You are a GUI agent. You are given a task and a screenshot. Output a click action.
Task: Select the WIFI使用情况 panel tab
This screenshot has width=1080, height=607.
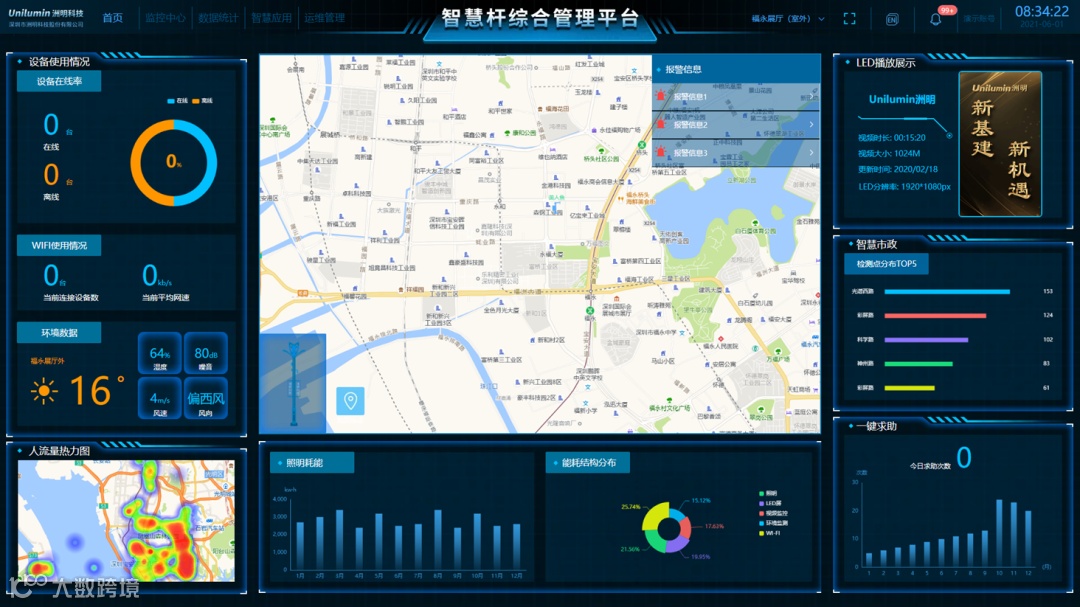point(59,245)
